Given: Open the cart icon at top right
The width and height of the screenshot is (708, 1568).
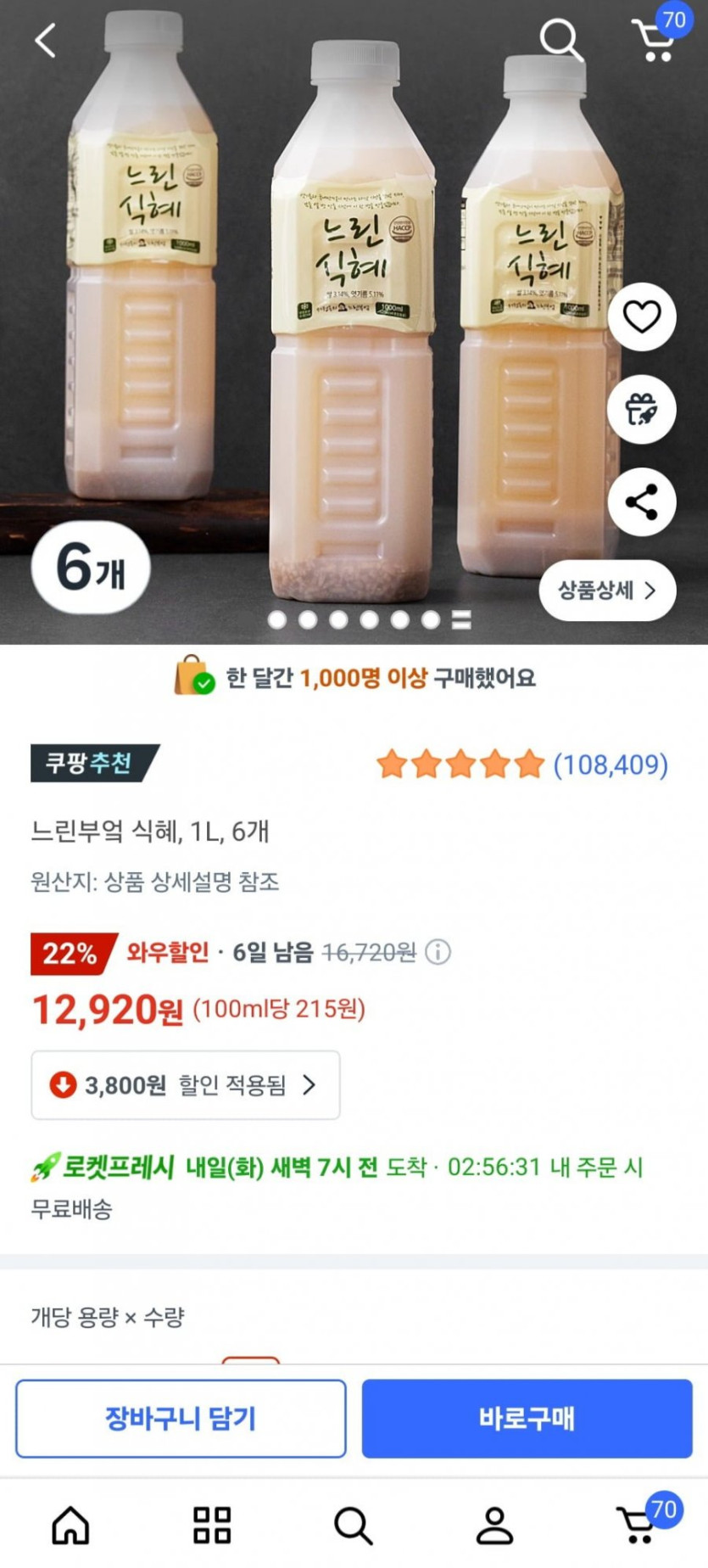Looking at the screenshot, I should click(x=655, y=38).
